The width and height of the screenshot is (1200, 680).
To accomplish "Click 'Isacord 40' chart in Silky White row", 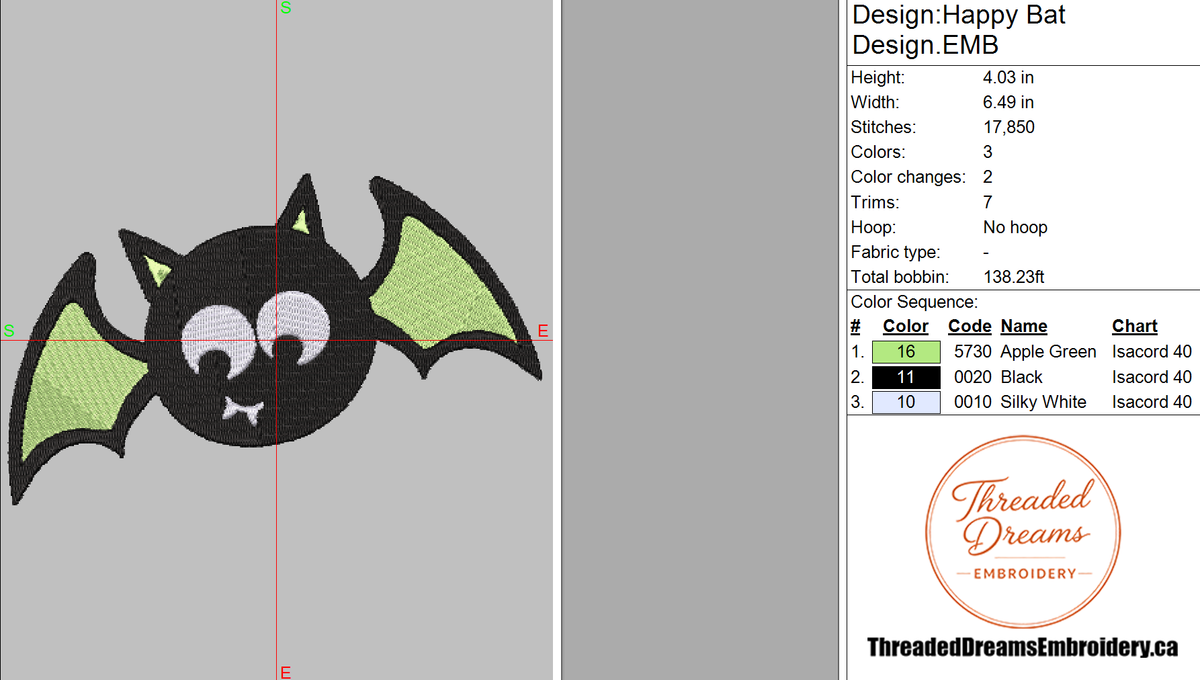I will 1152,402.
